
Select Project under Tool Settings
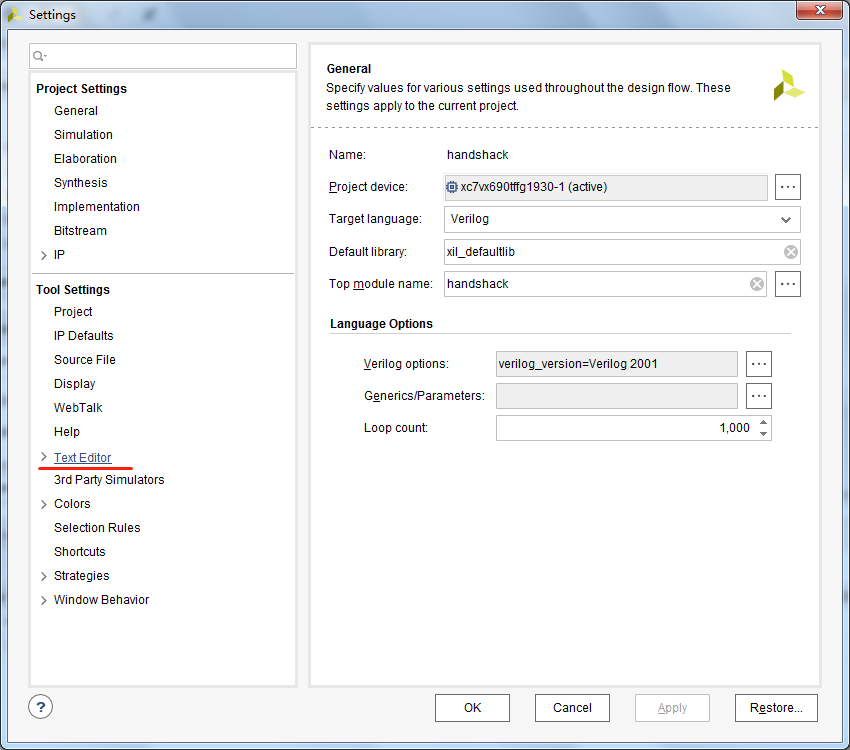tap(73, 312)
